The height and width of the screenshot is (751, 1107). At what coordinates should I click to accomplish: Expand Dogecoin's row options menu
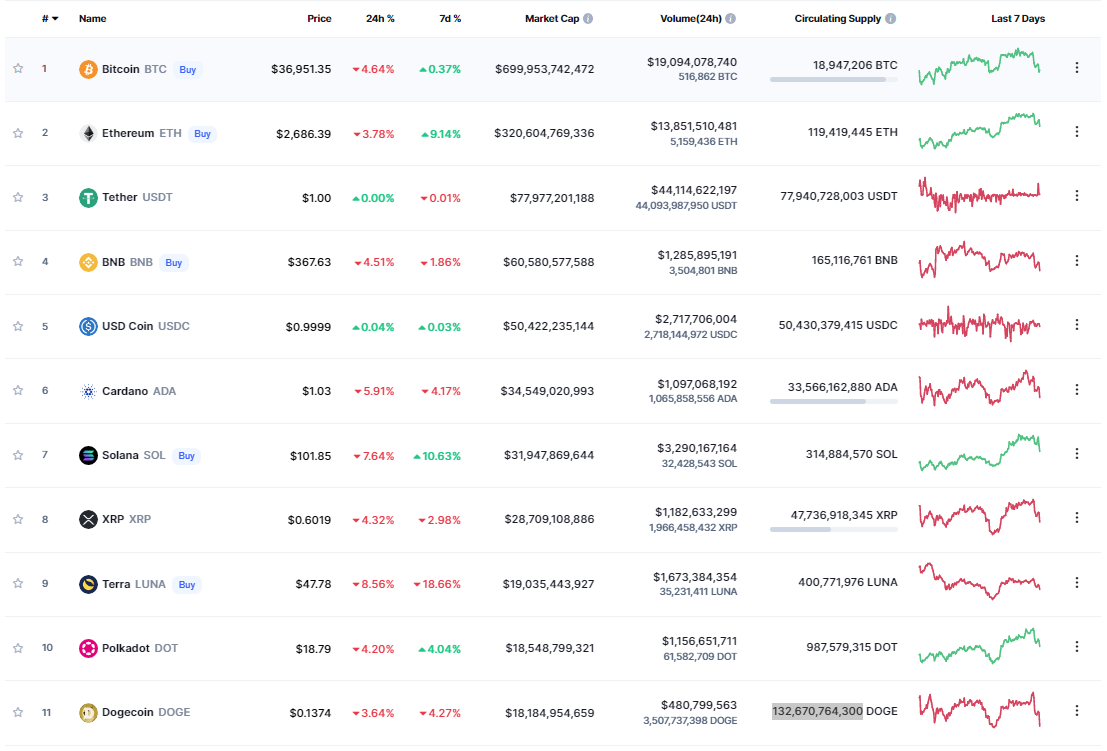(x=1077, y=711)
